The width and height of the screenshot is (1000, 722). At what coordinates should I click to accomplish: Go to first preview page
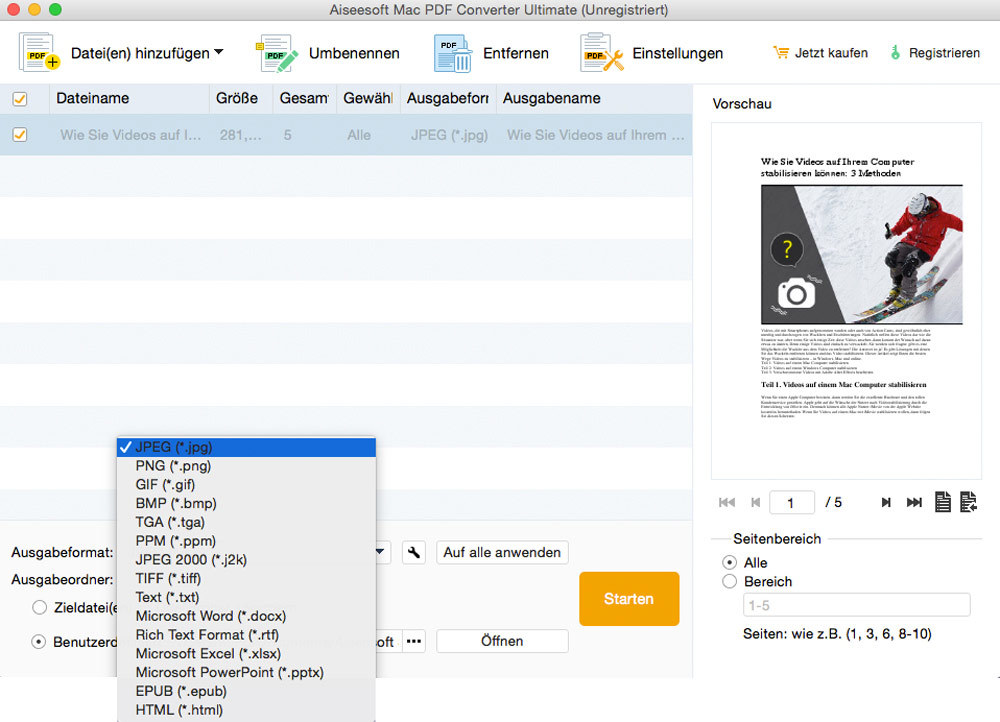(726, 503)
